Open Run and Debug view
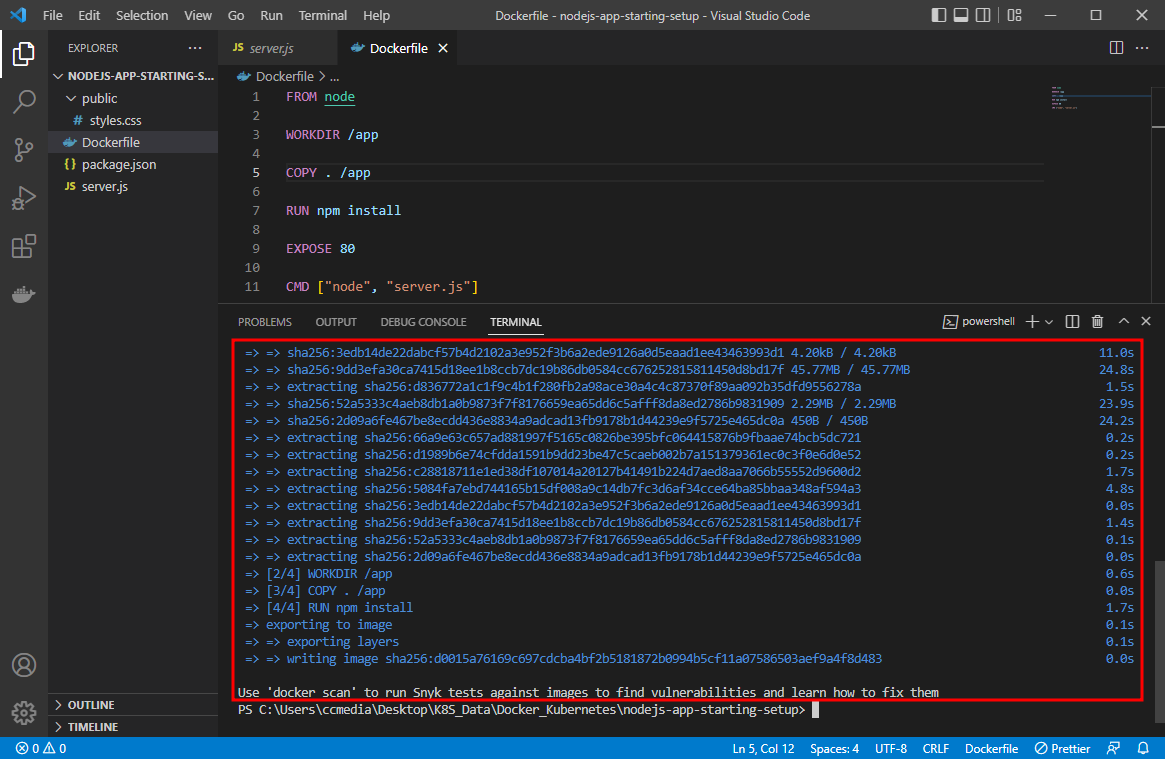 [24, 198]
